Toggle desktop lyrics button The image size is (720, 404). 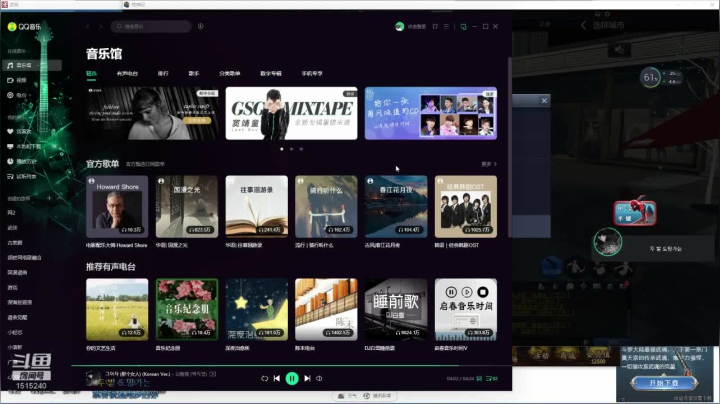479,378
